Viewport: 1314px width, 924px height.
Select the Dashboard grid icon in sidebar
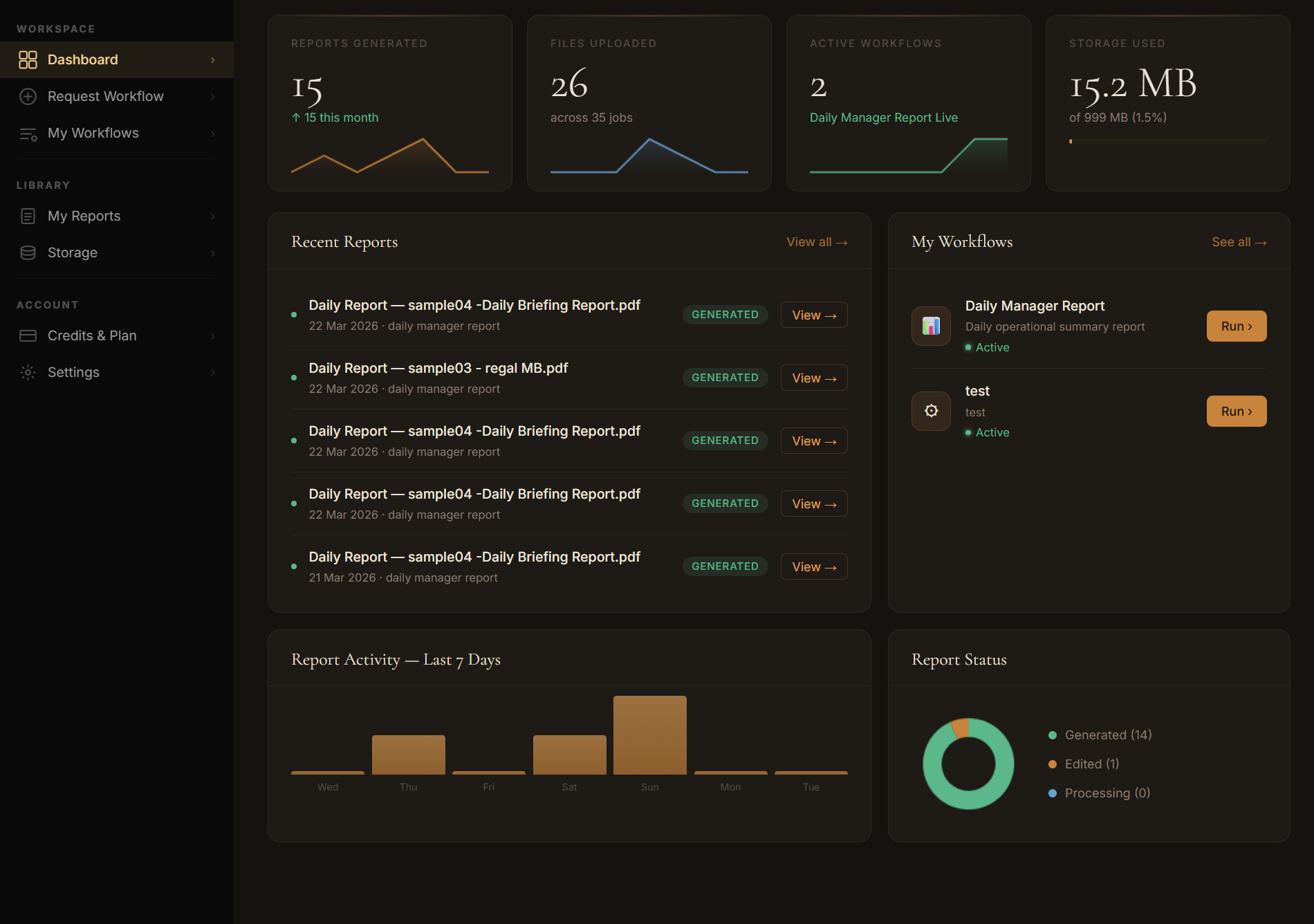coord(28,59)
